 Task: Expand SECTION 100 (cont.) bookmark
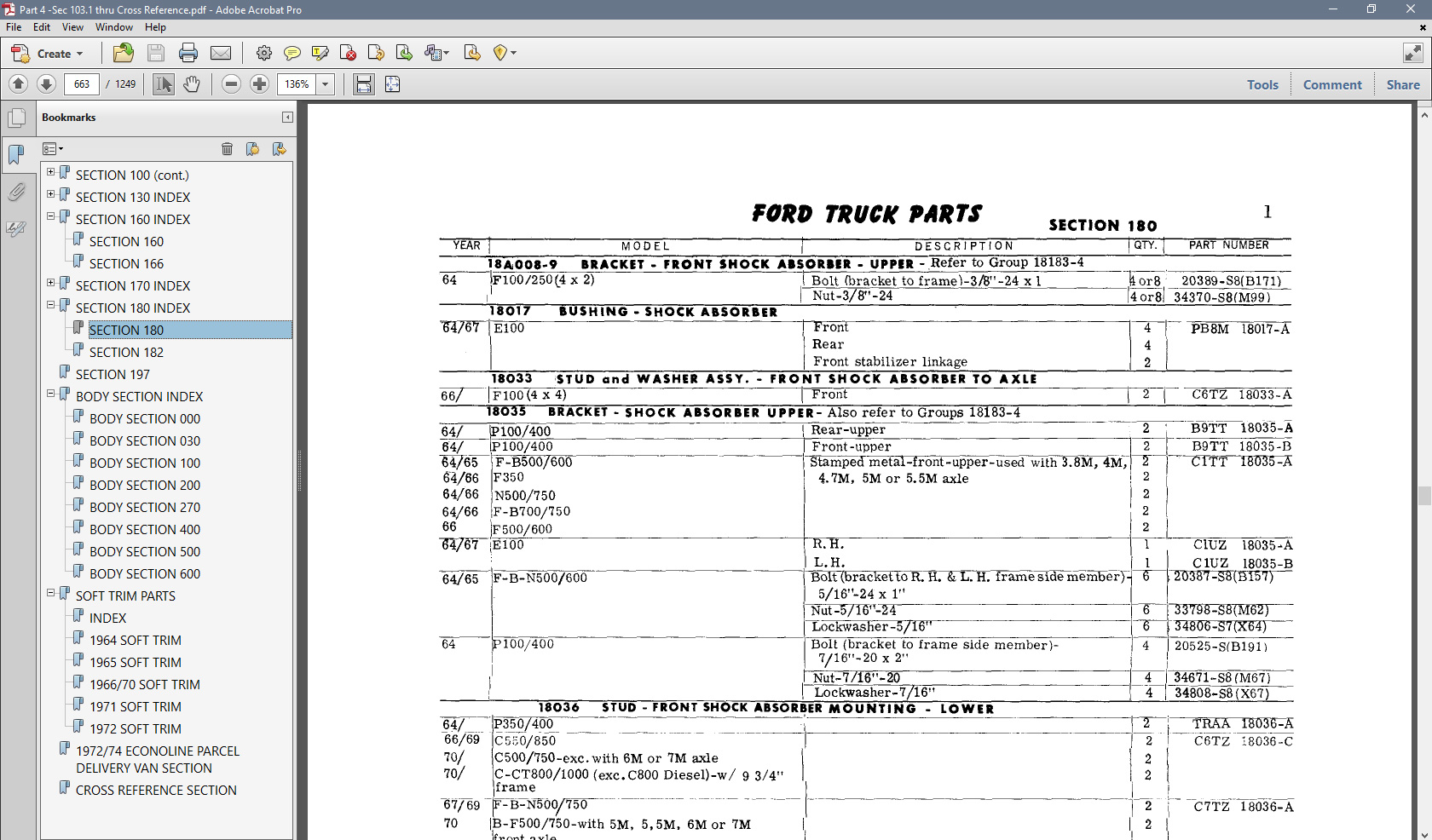[x=50, y=172]
